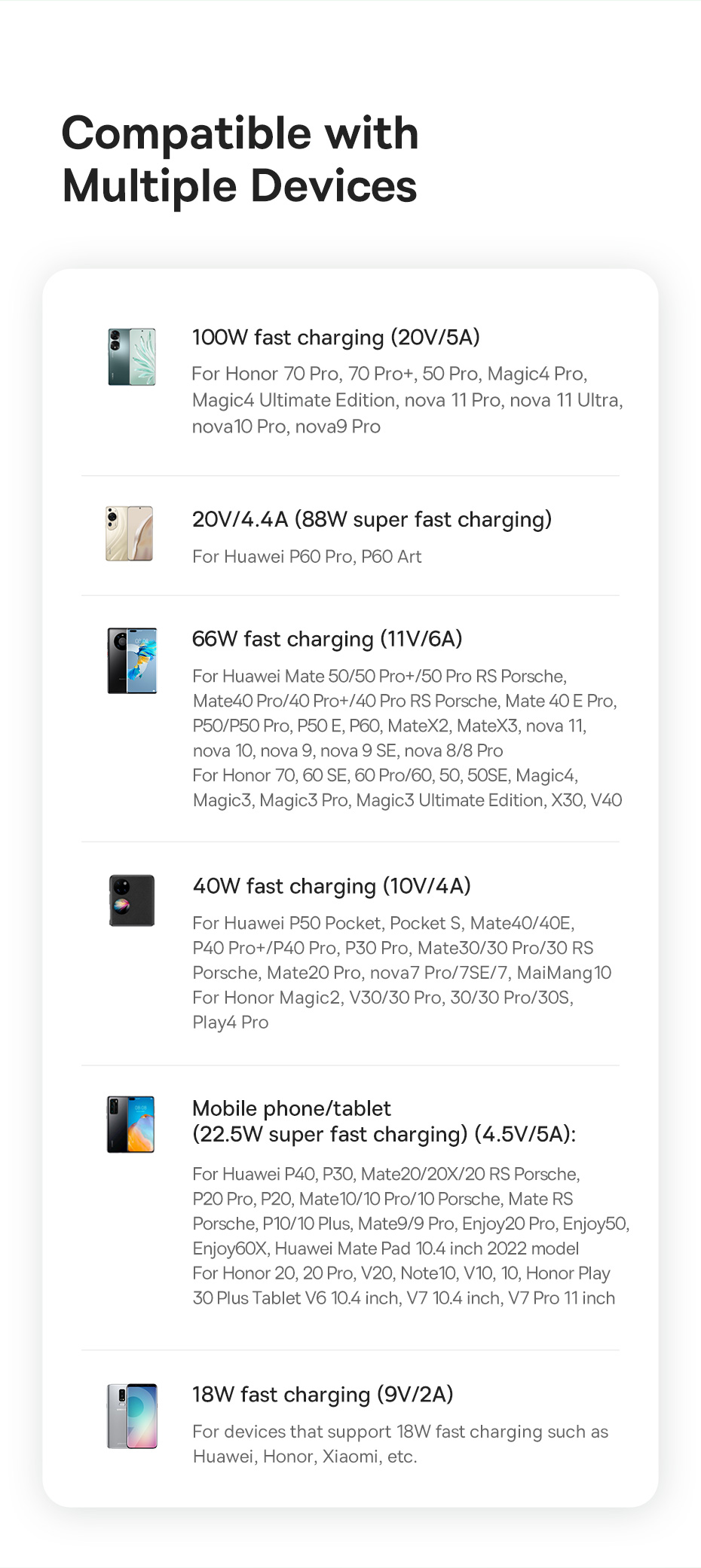Select the "Play4 Pro" text
701x1568 pixels.
point(231,1022)
